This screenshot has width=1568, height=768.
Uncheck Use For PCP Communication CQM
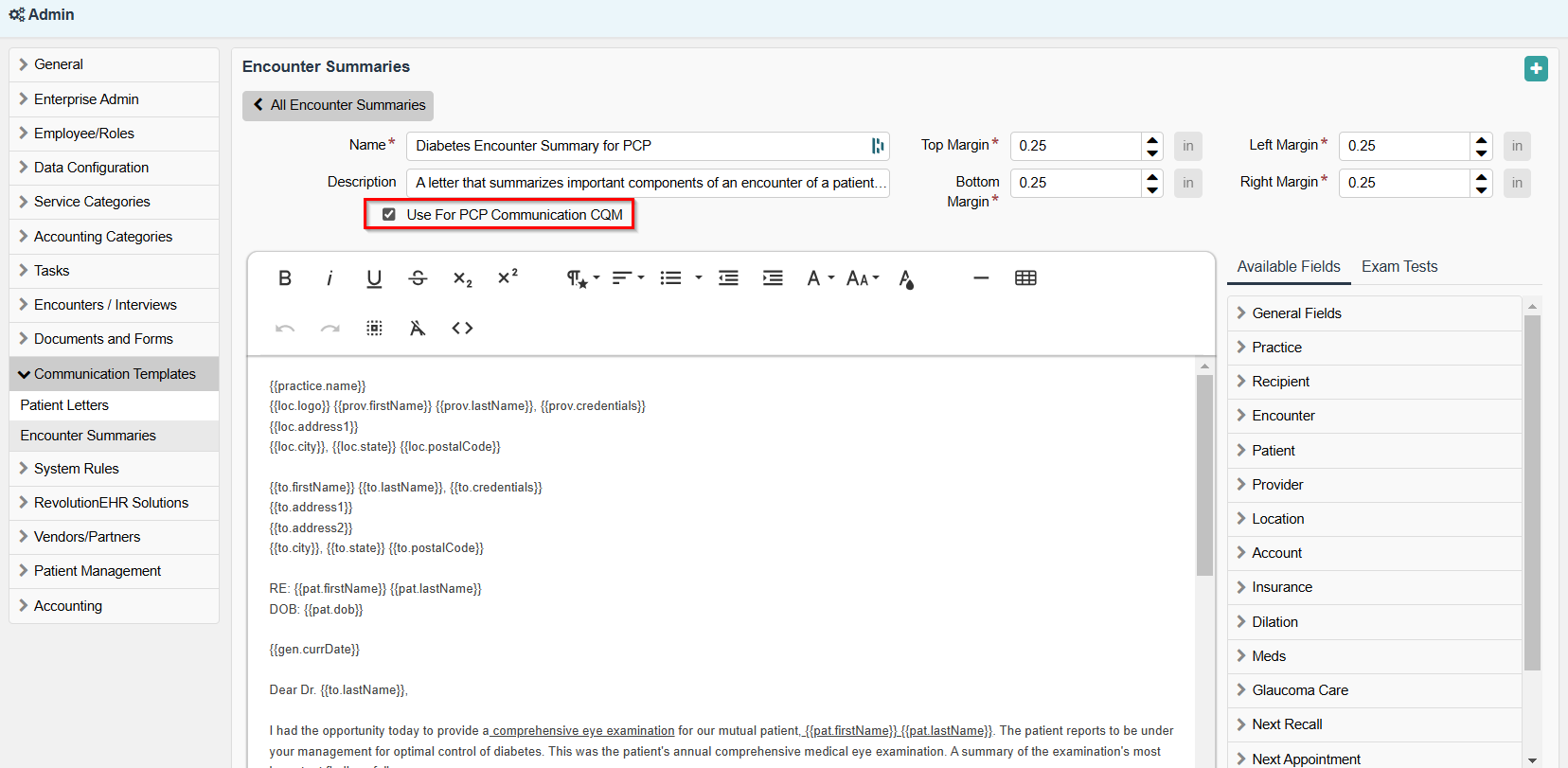tap(389, 215)
